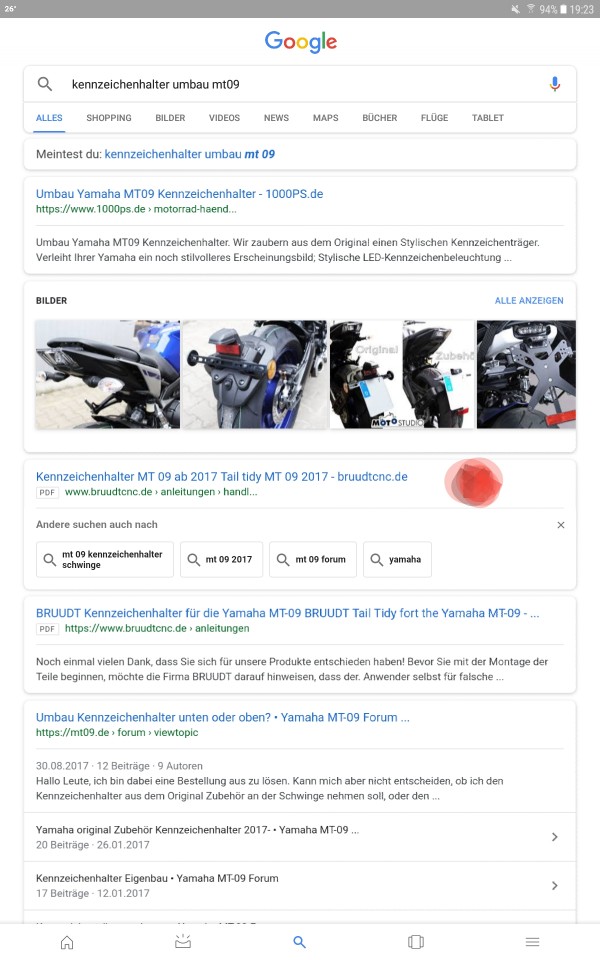
Task: Tap the voice search microphone icon
Action: pos(555,84)
